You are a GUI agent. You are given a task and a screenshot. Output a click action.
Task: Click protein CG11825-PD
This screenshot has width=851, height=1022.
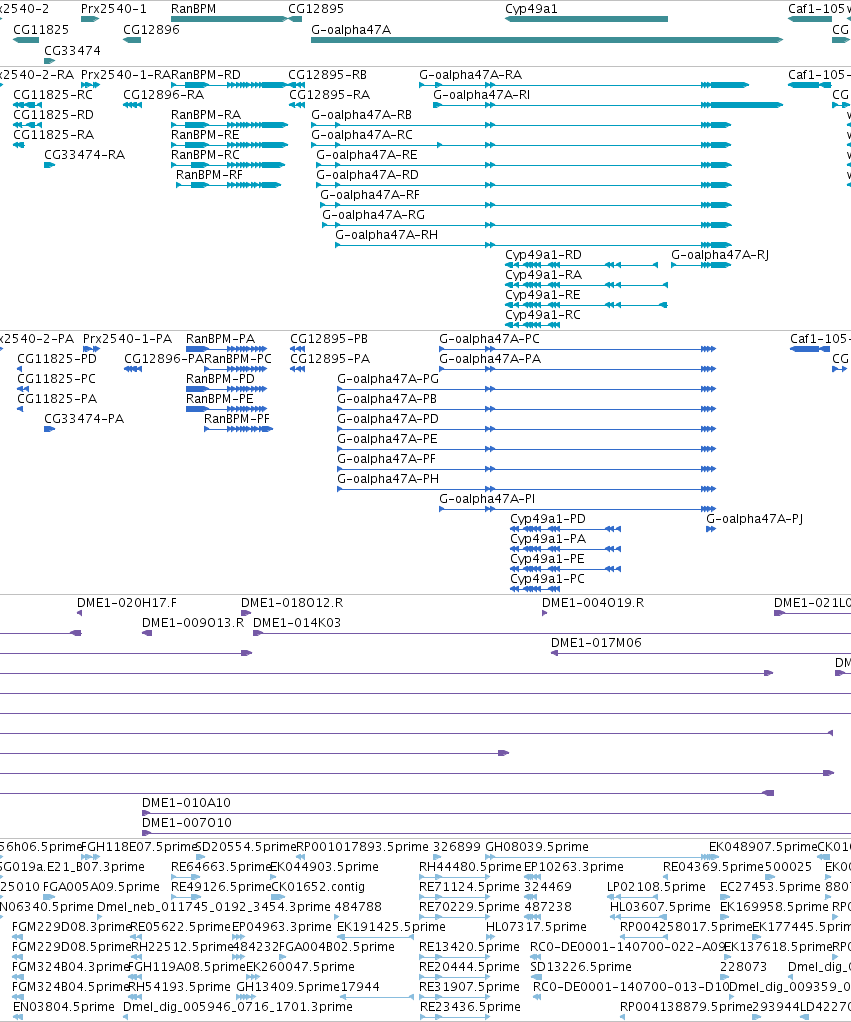click(57, 359)
